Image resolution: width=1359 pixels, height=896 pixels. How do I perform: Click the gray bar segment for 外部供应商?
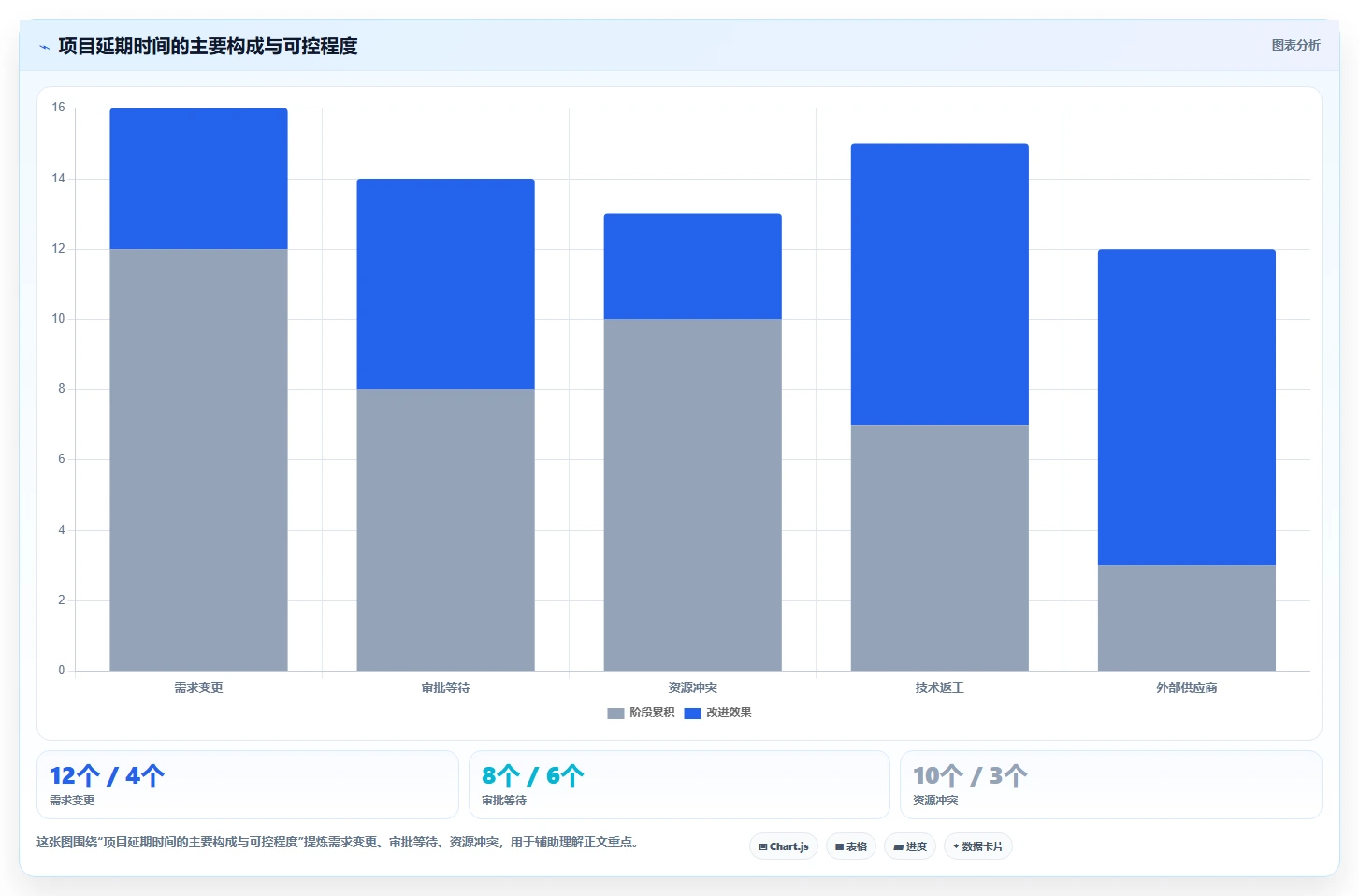(1186, 617)
